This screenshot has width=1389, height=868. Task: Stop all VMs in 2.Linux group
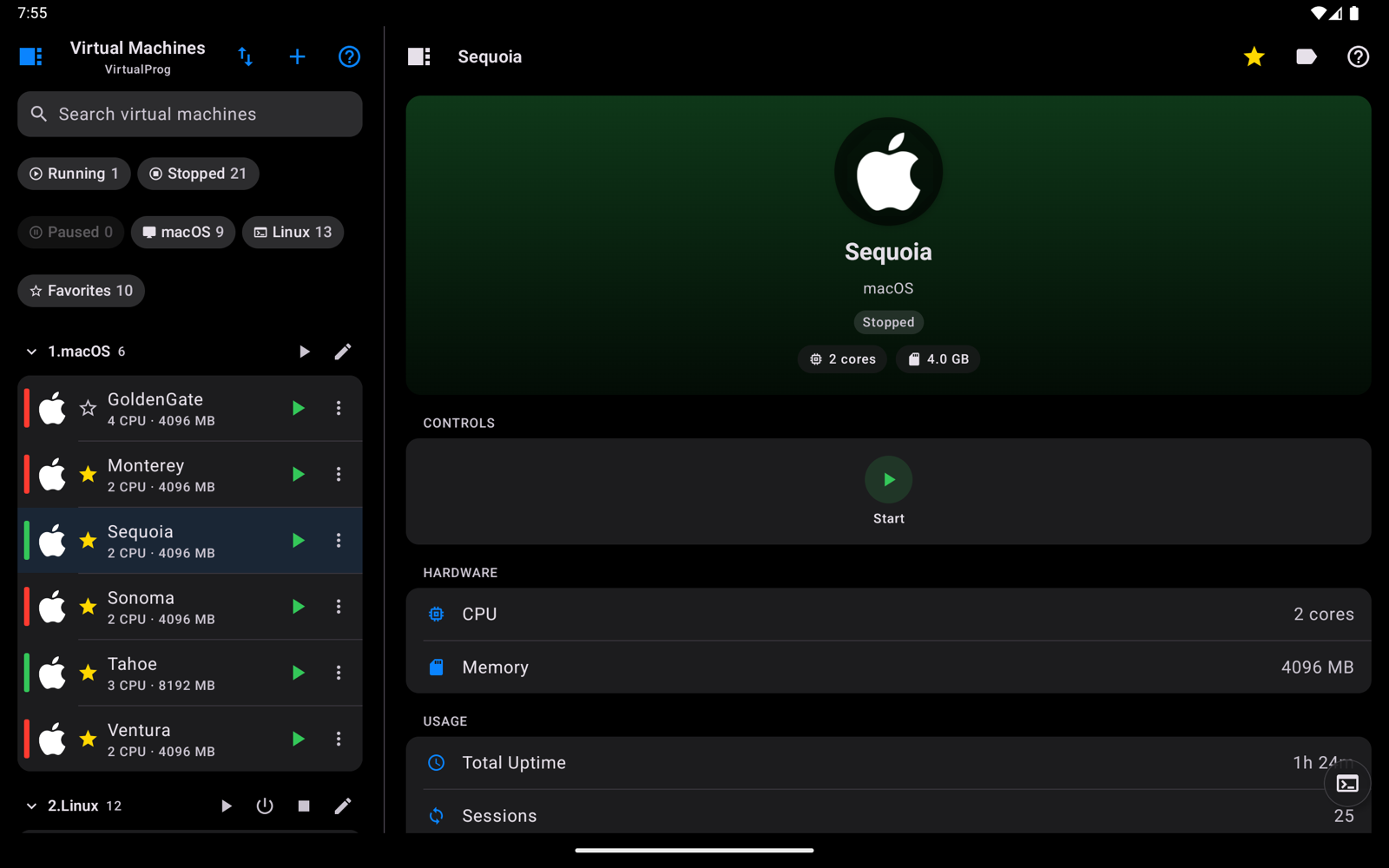304,806
